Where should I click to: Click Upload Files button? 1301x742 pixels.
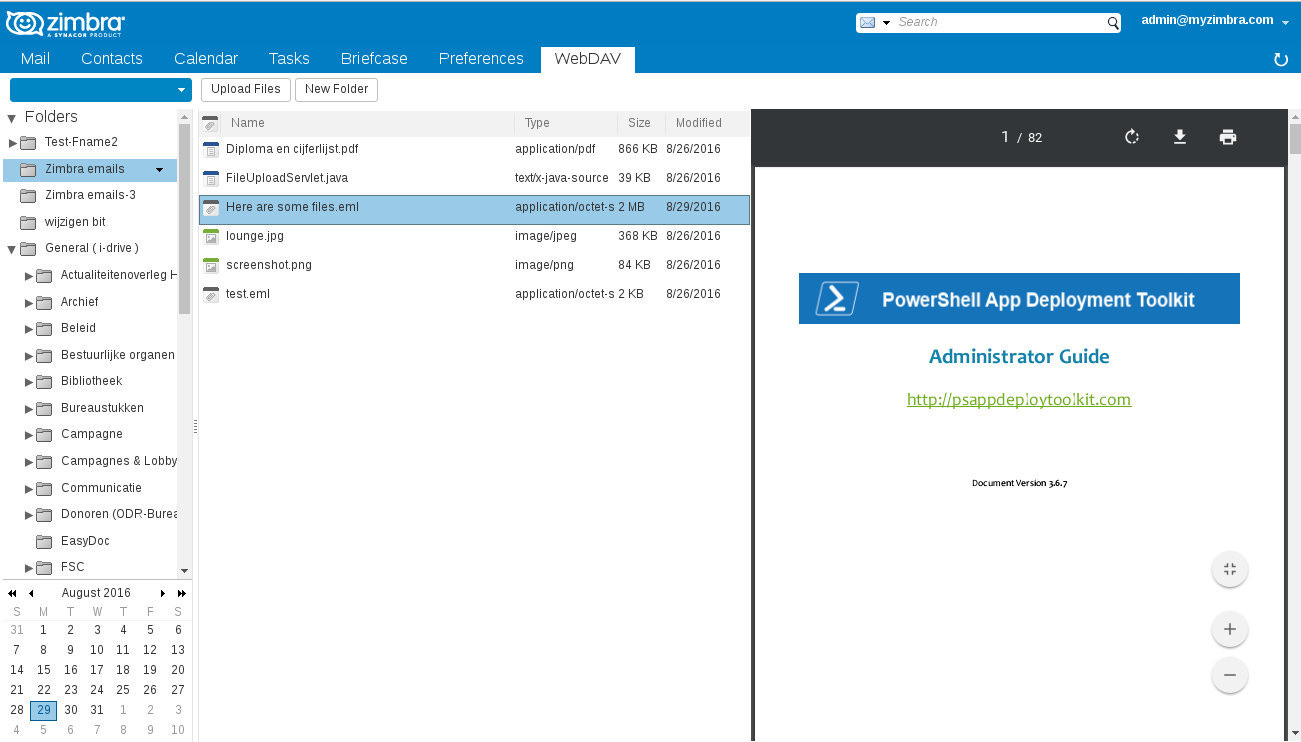coord(246,89)
